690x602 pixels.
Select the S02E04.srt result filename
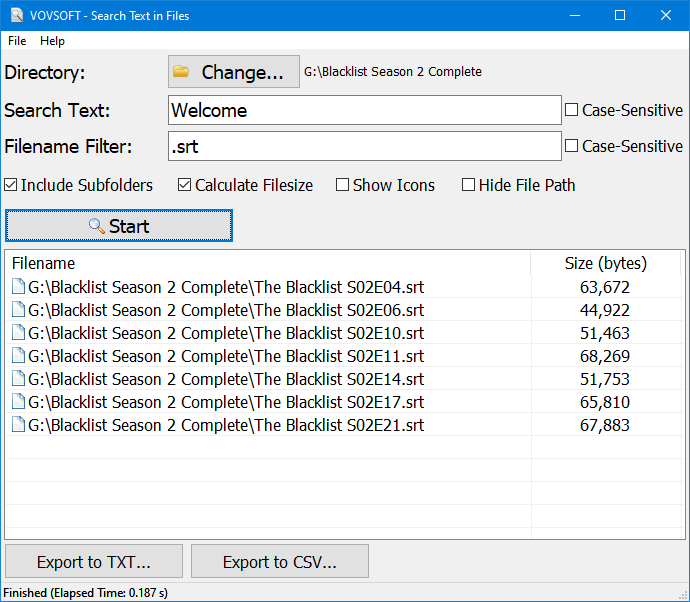226,287
